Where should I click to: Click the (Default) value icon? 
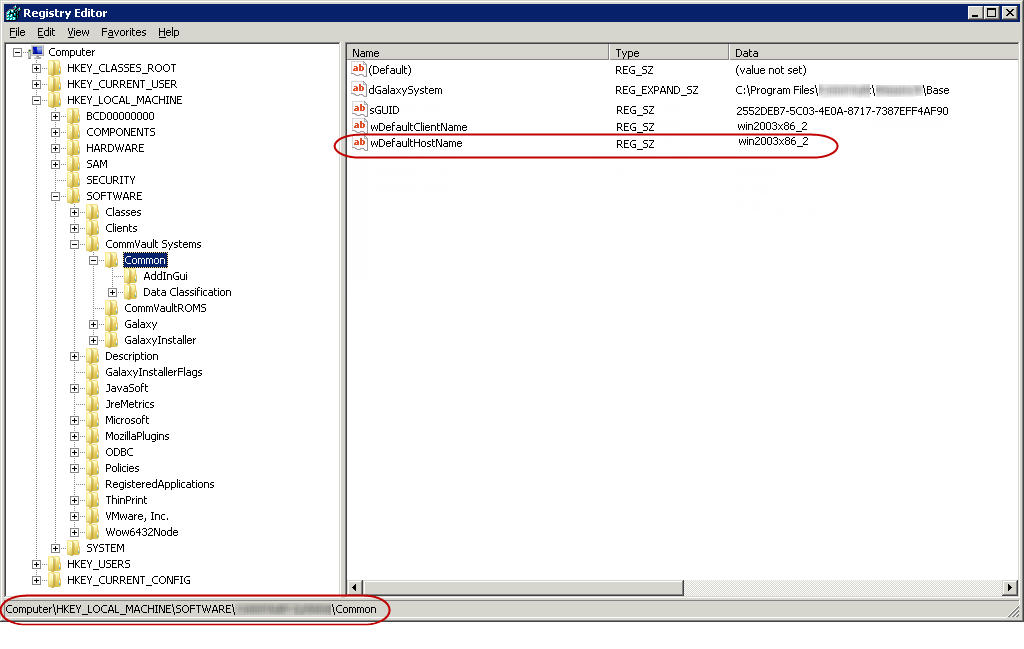tap(359, 69)
